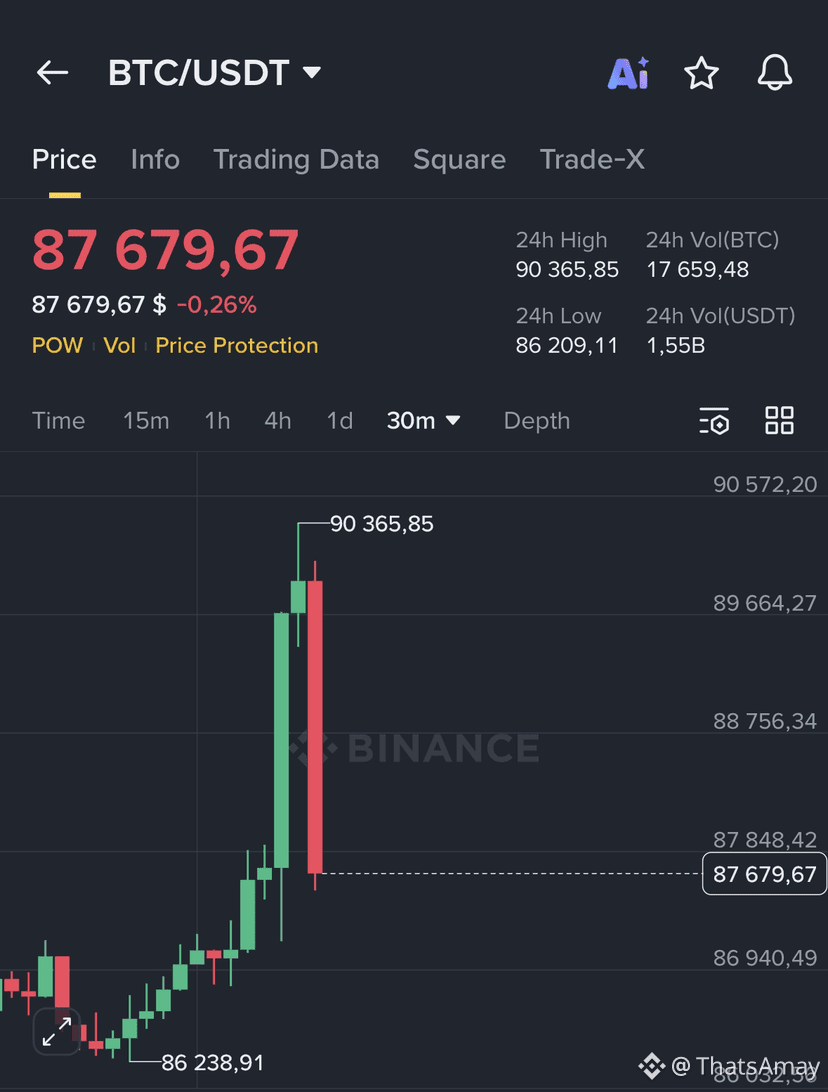This screenshot has height=1092, width=828.
Task: Tap the current price label 87 679,67 on axis
Action: point(764,874)
